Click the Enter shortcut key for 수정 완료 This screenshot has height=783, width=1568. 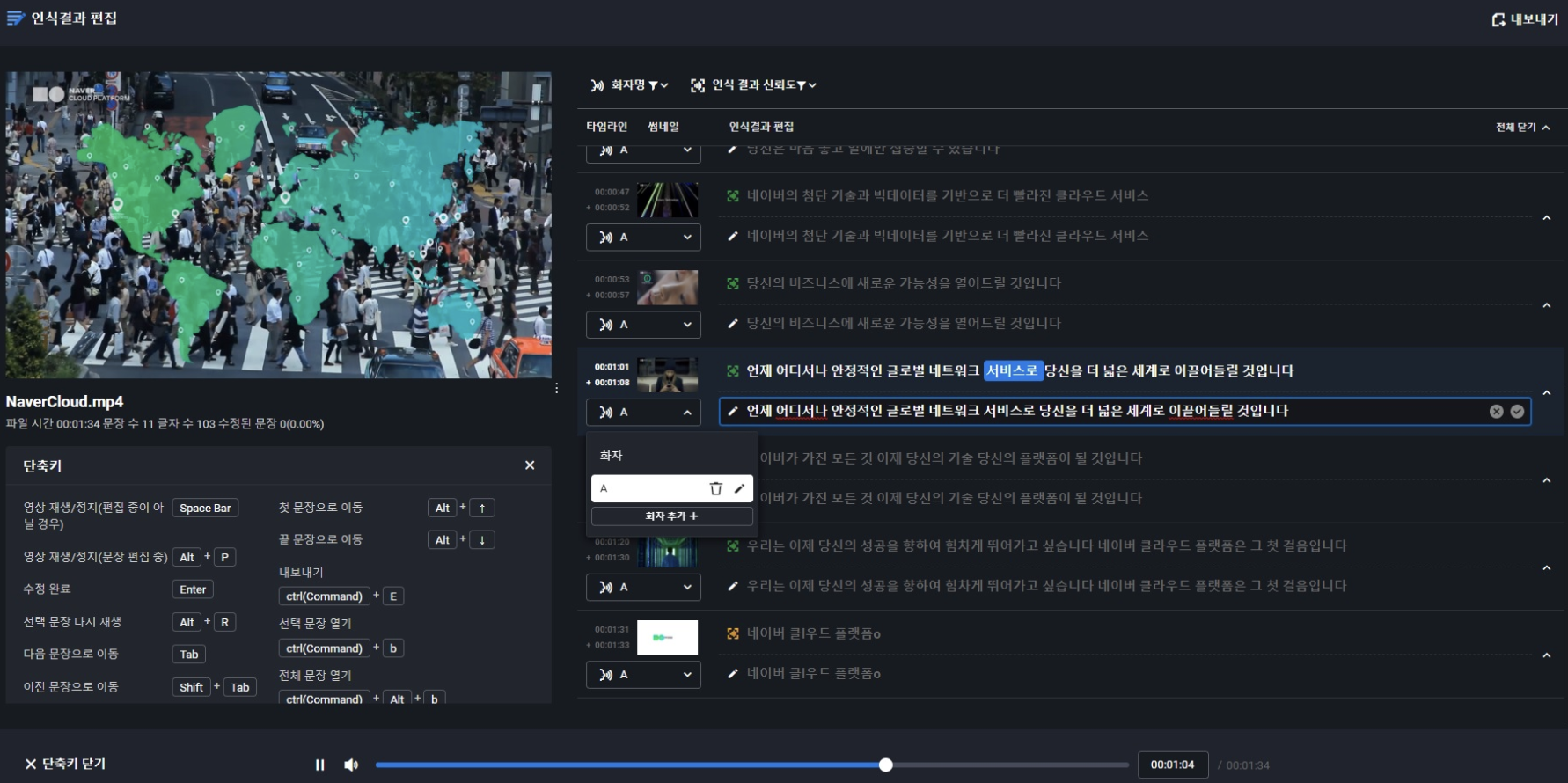tap(193, 589)
